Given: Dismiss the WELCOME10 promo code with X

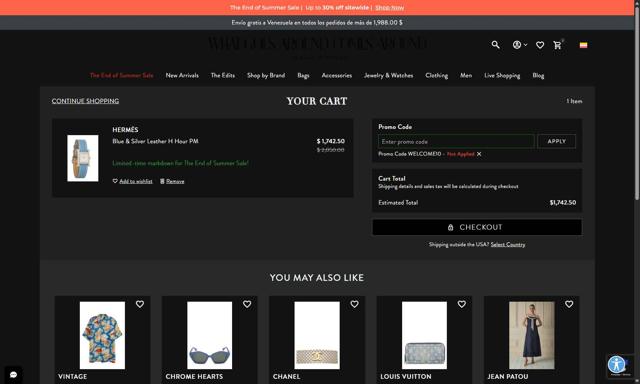Looking at the screenshot, I should [479, 154].
